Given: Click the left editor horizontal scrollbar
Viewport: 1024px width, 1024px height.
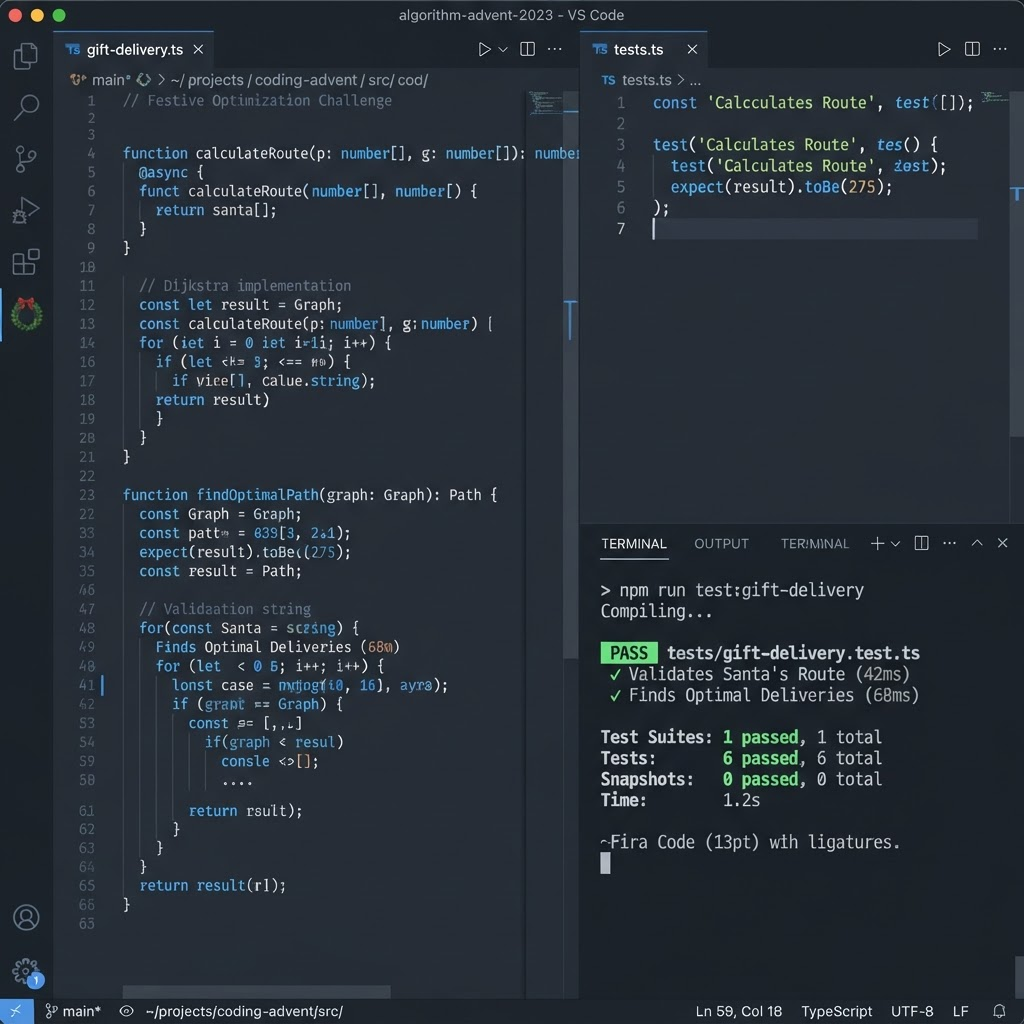Looking at the screenshot, I should click(257, 992).
